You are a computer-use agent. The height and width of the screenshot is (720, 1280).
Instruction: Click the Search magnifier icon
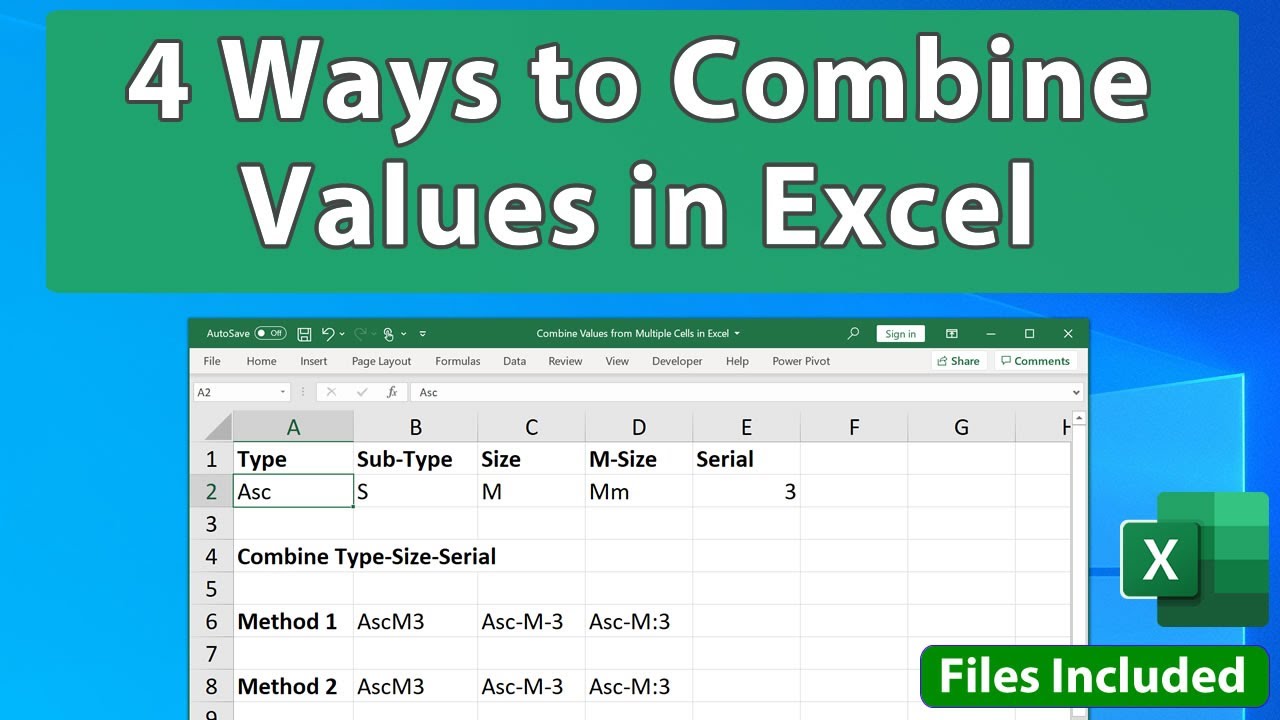click(853, 334)
